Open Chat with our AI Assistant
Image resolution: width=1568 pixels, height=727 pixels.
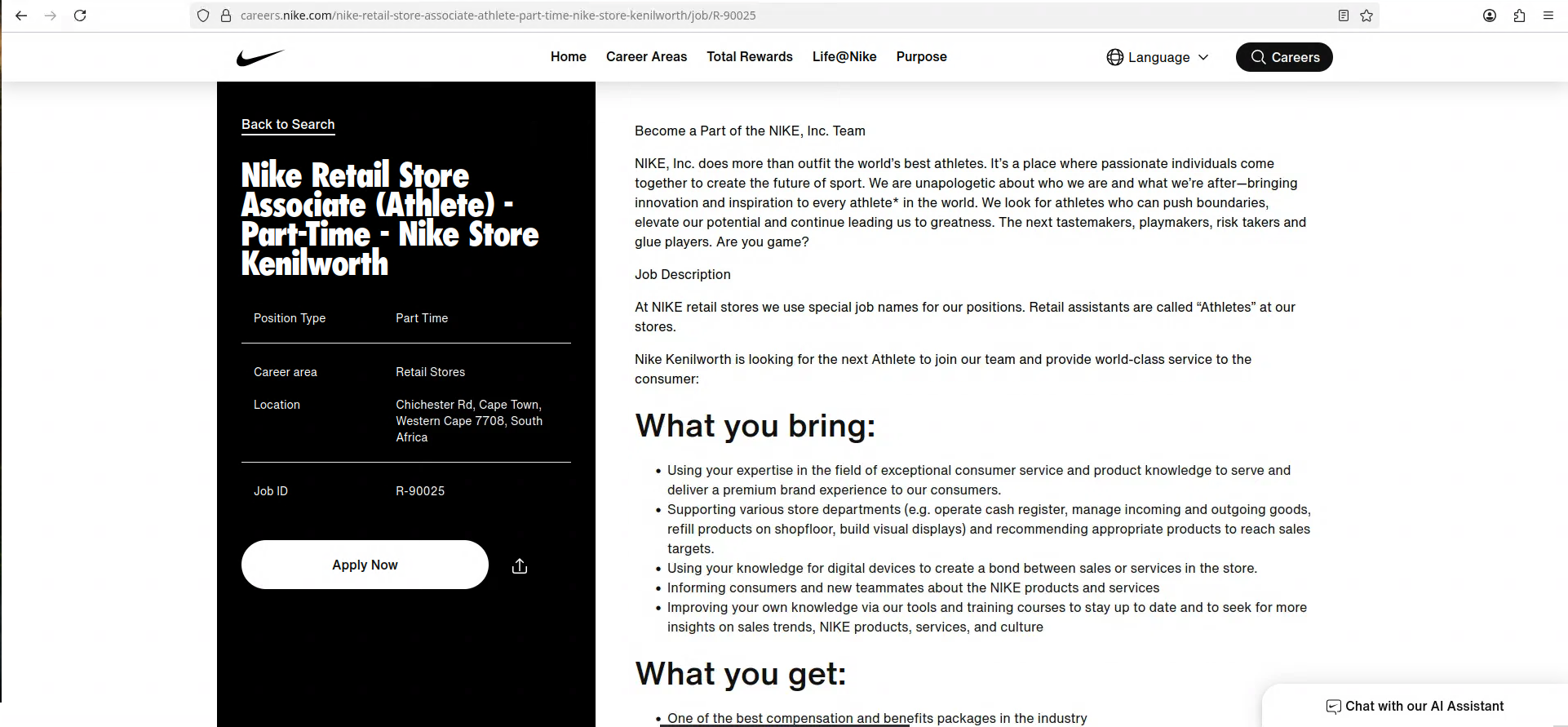pyautogui.click(x=1415, y=706)
